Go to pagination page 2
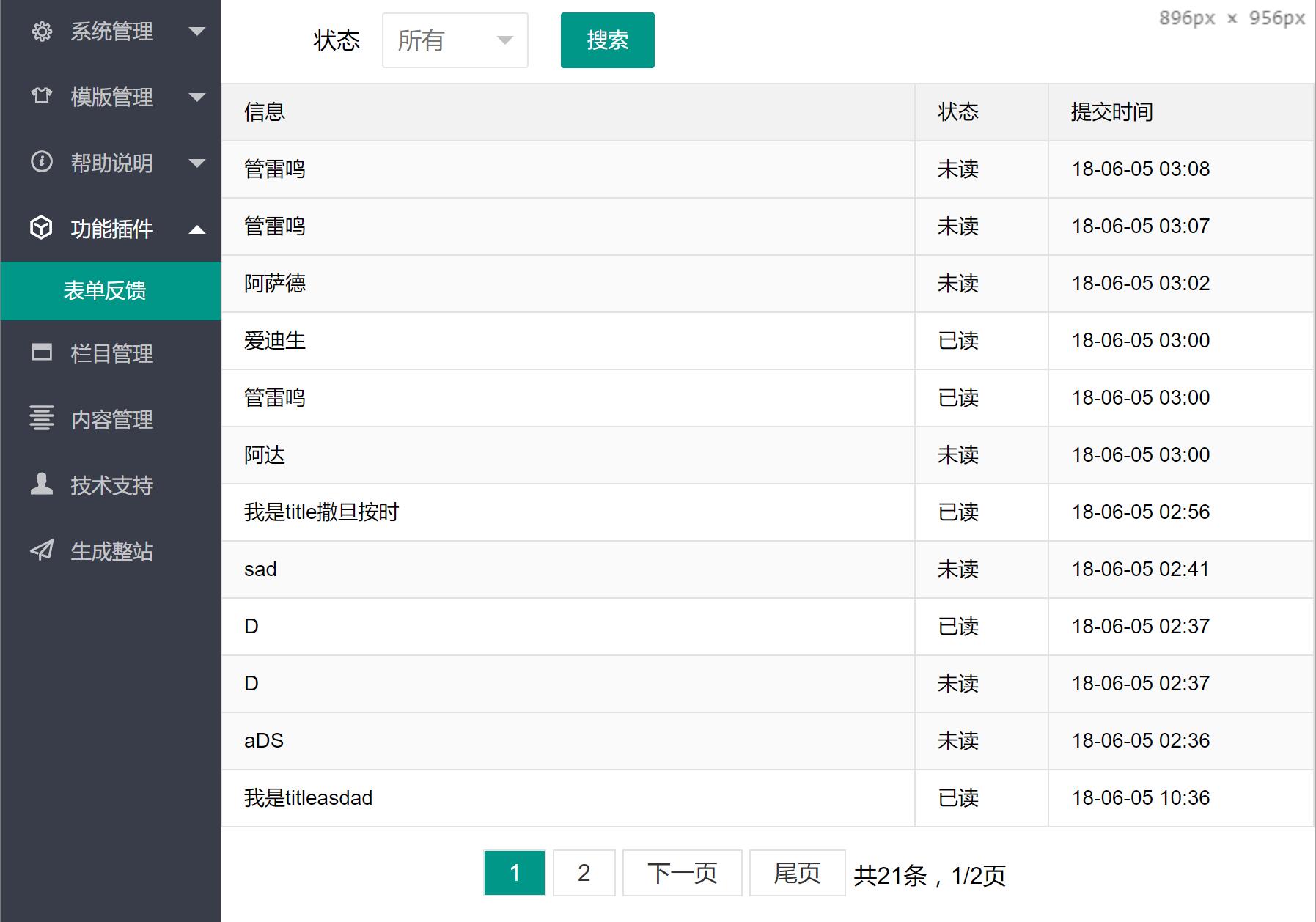The height and width of the screenshot is (922, 1316). click(584, 873)
